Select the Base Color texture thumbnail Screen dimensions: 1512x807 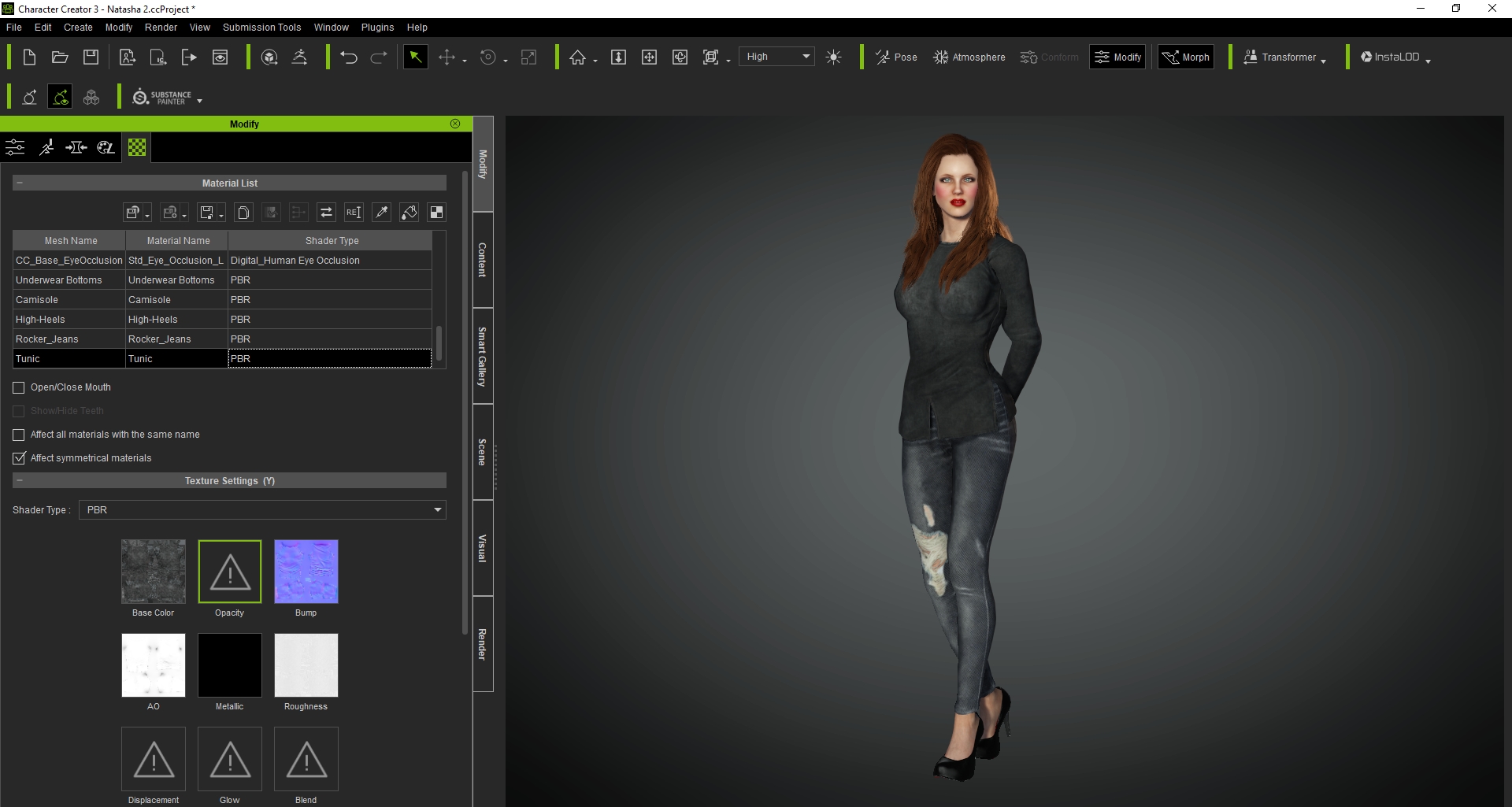154,572
